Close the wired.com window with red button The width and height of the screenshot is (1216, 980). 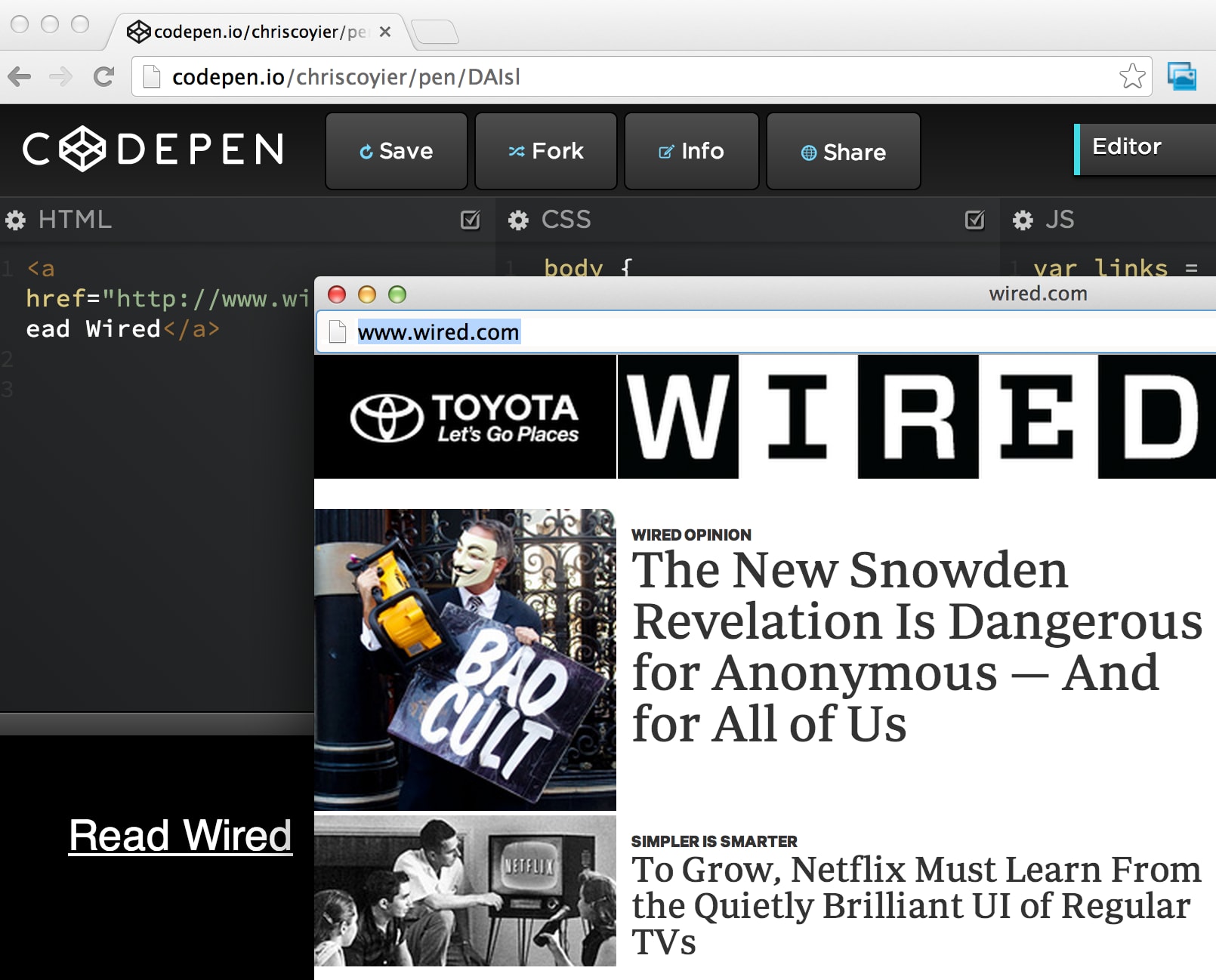tap(337, 294)
